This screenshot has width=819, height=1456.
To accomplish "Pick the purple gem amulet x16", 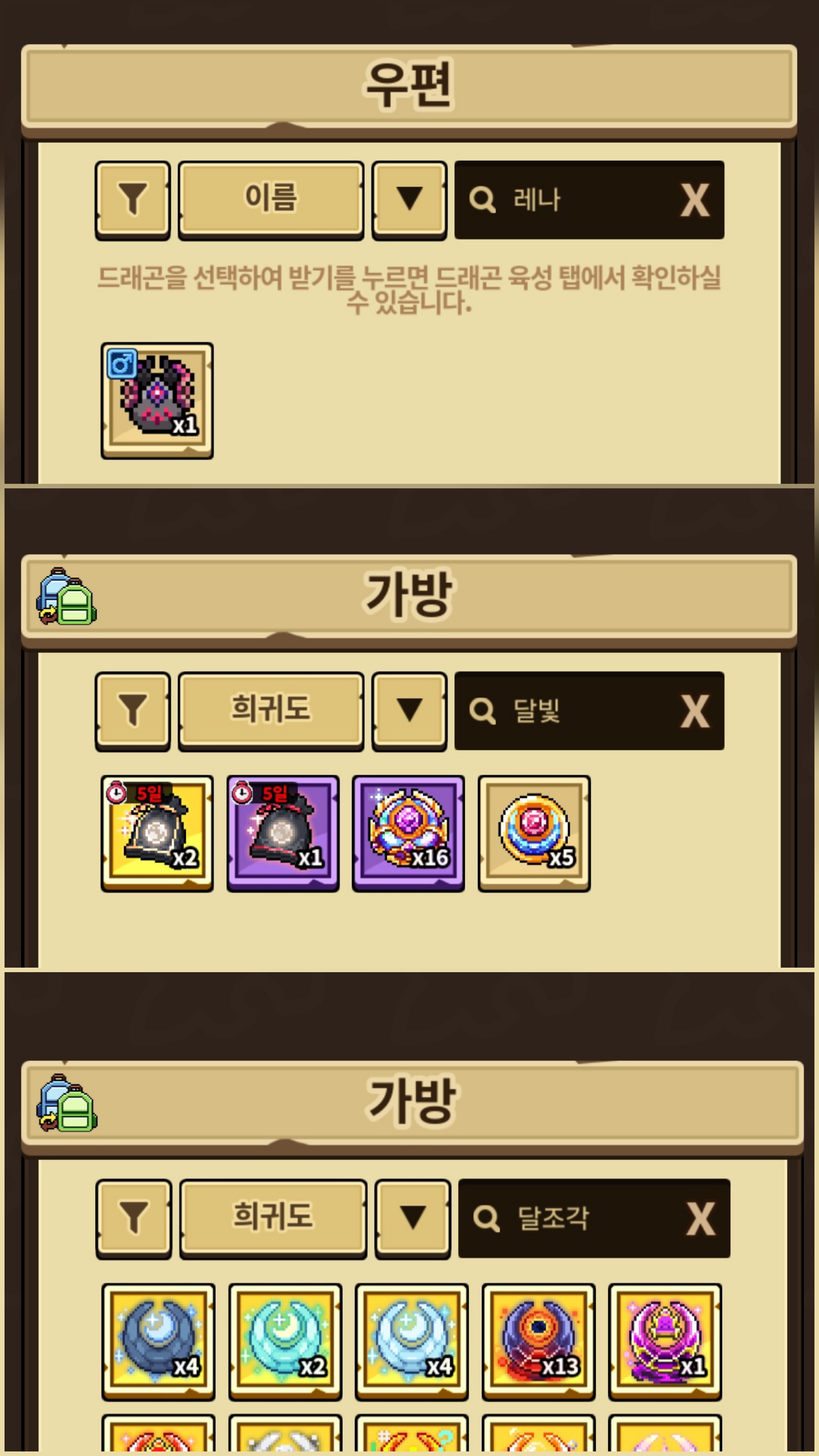I will [x=408, y=833].
